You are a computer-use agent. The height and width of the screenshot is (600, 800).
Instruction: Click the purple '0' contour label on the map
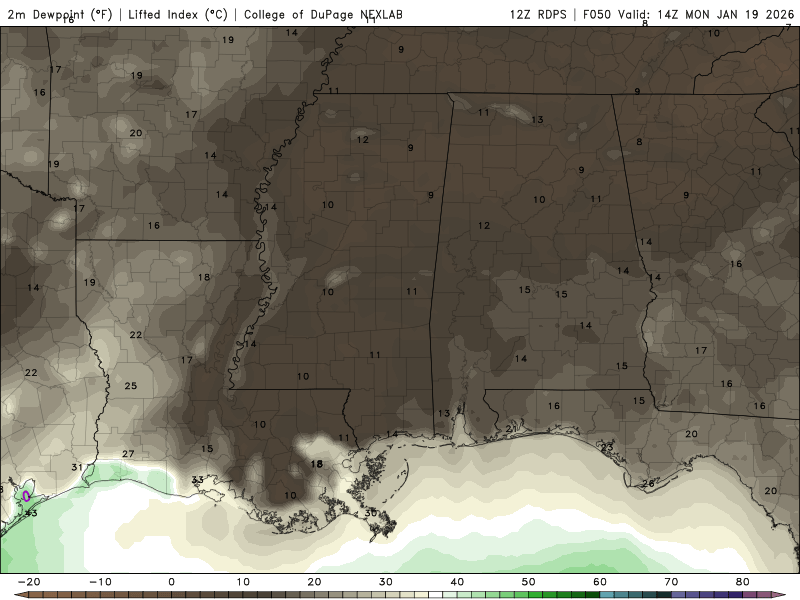[26, 495]
